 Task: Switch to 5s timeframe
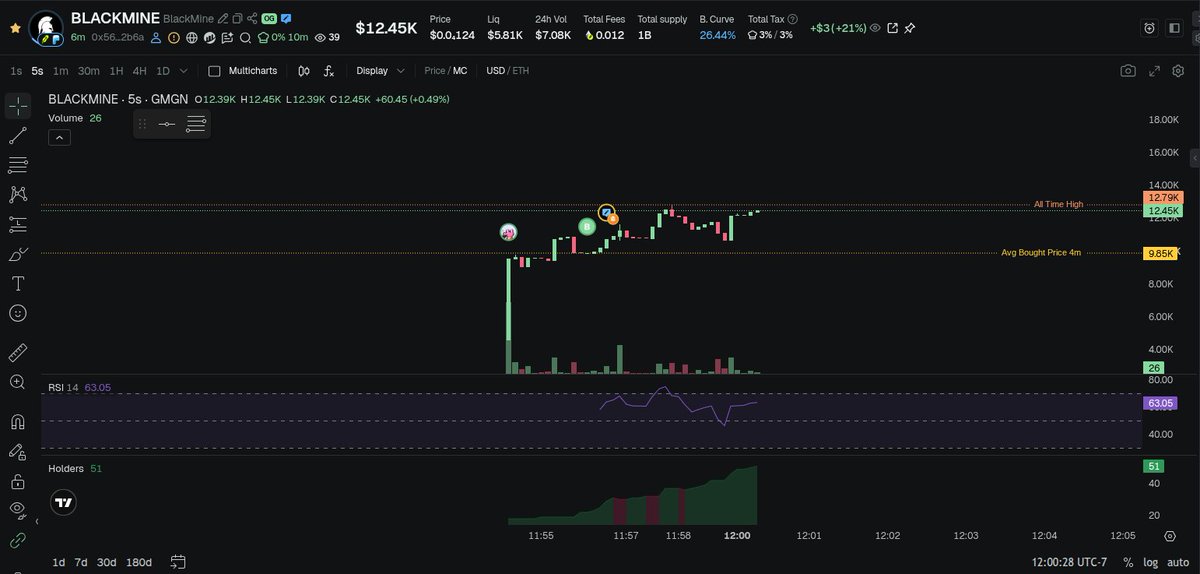click(x=37, y=71)
